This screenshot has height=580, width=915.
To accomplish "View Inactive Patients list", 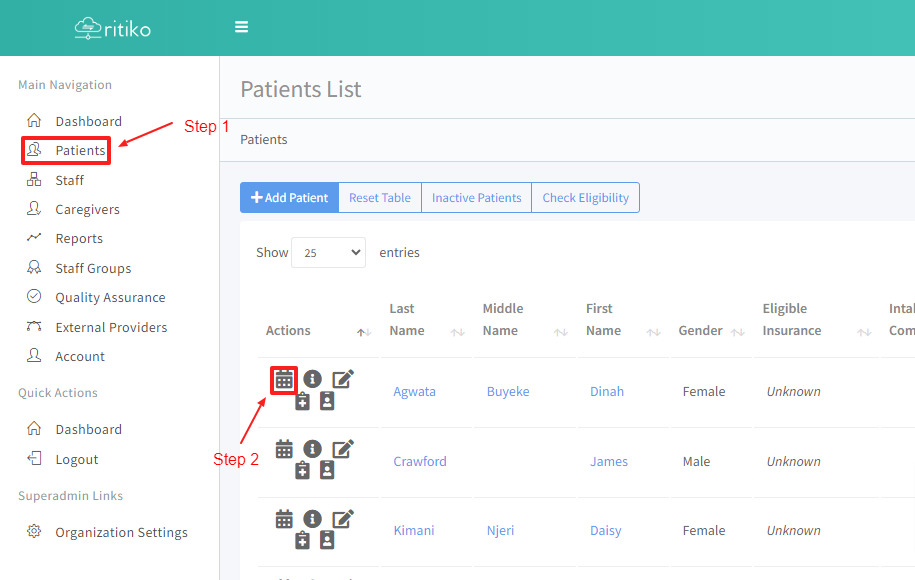I will coord(476,198).
